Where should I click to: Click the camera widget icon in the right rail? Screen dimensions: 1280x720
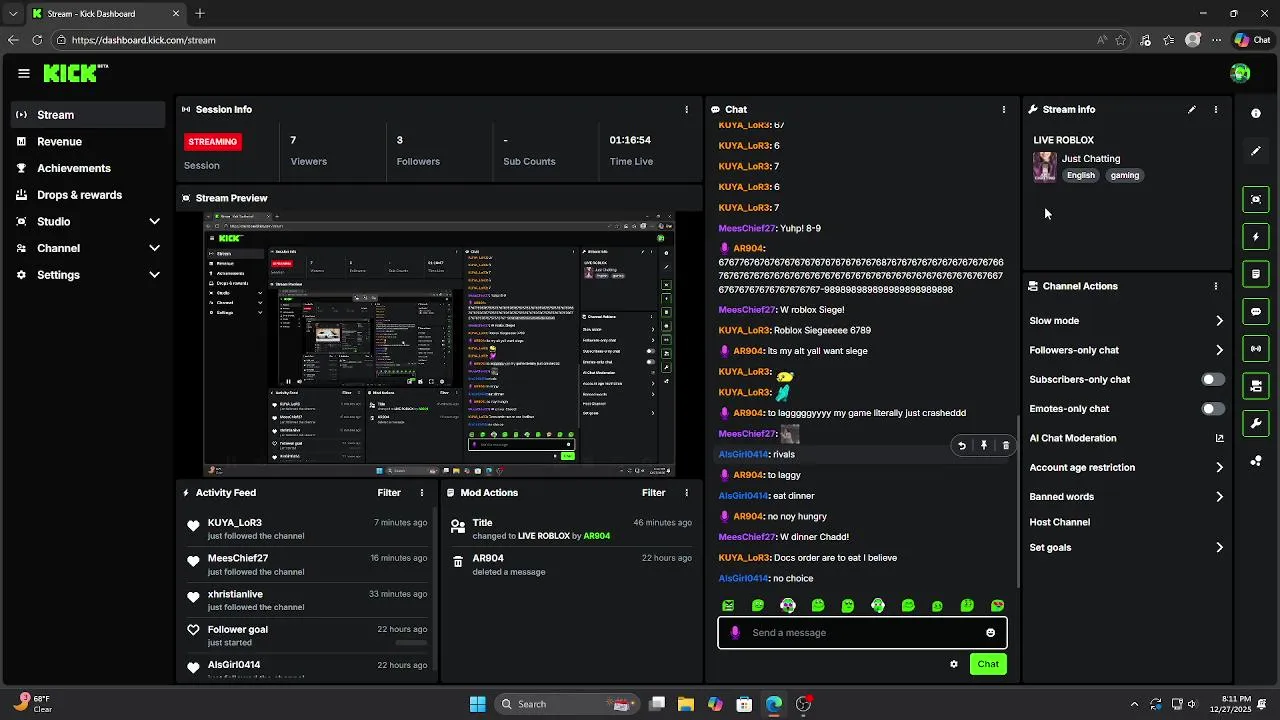[x=1256, y=386]
